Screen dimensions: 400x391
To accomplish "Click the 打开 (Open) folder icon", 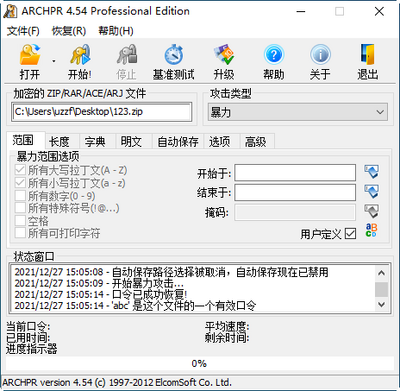I will [x=30, y=54].
